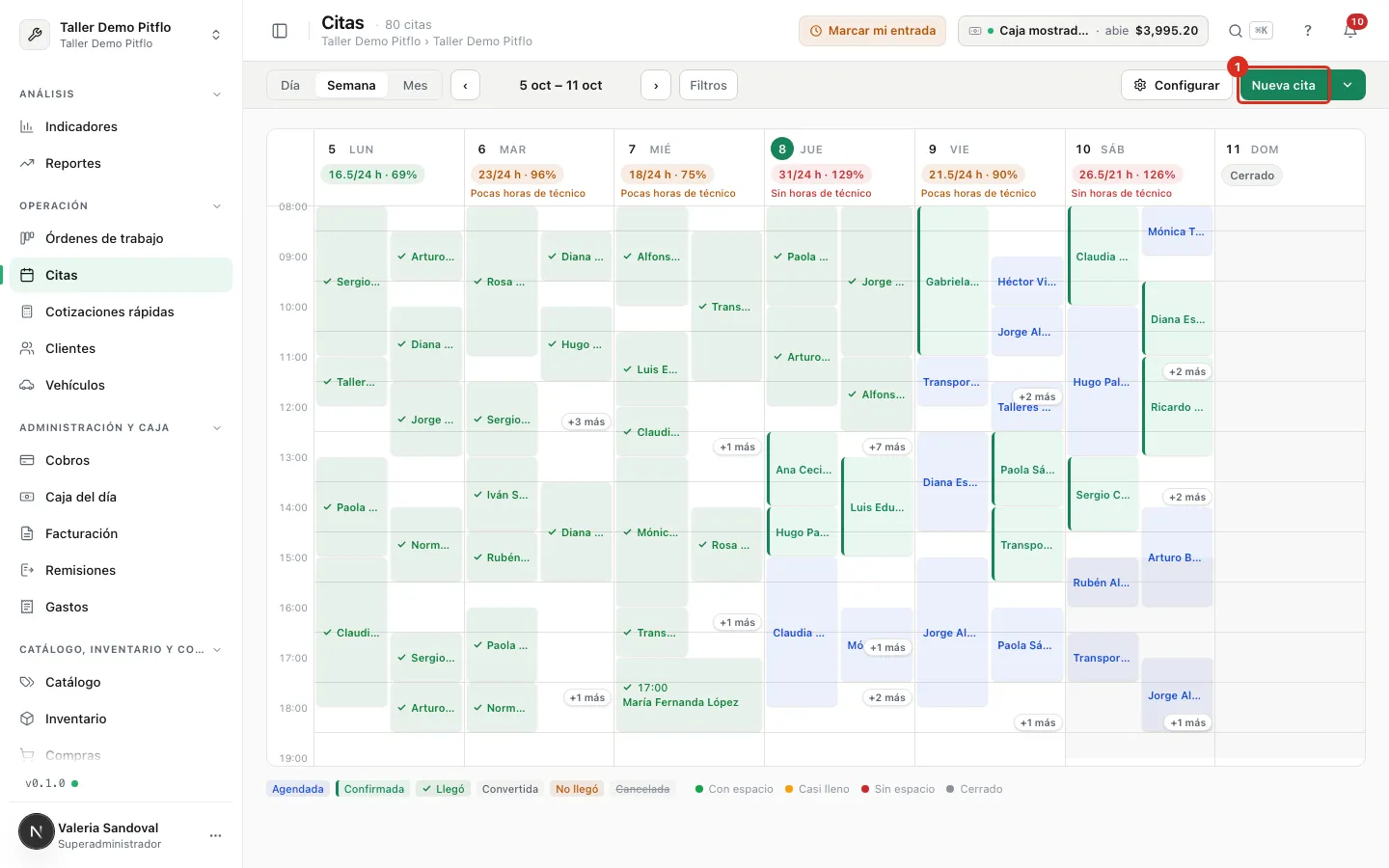The height and width of the screenshot is (868, 1389).
Task: Select Citas in the sidebar
Action: [x=121, y=275]
